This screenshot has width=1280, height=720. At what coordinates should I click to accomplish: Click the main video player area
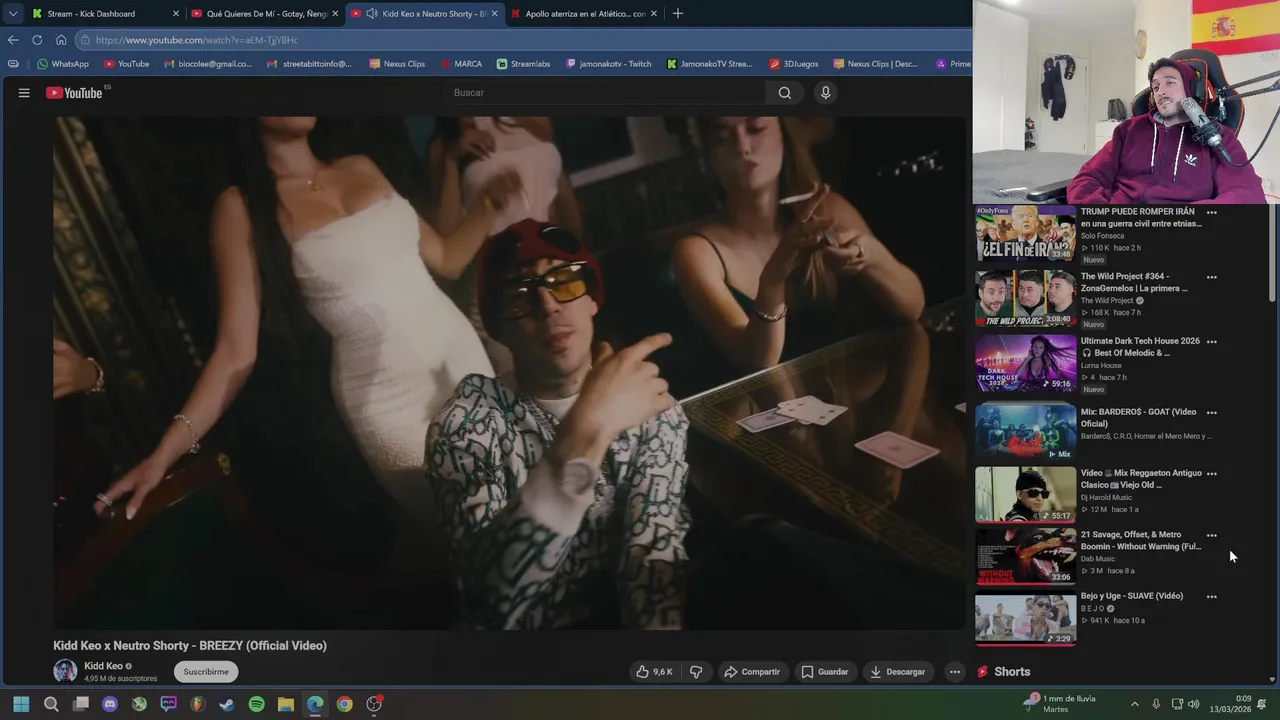point(510,373)
